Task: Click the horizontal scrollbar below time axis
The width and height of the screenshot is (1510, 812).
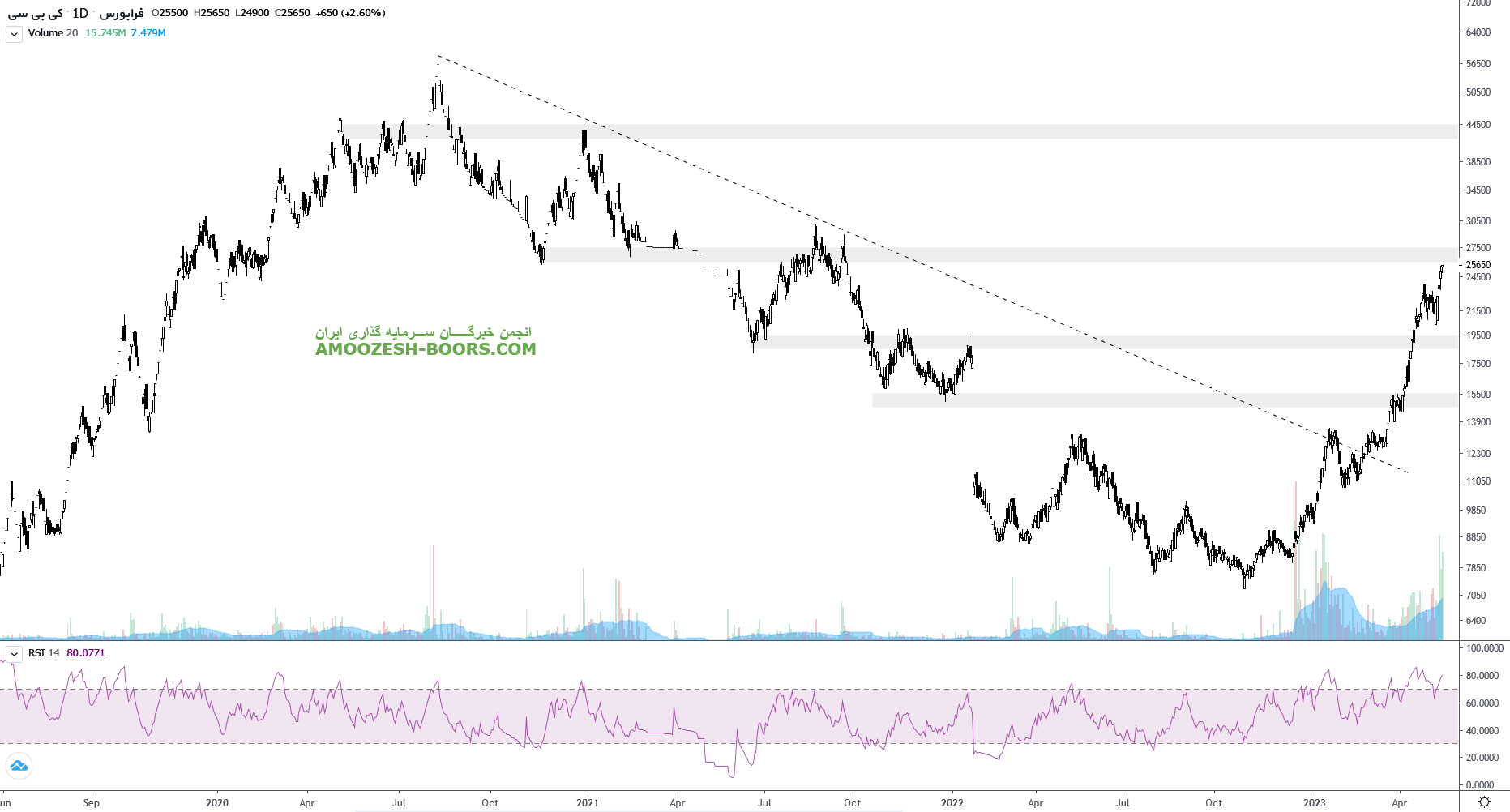Action: pos(628,810)
